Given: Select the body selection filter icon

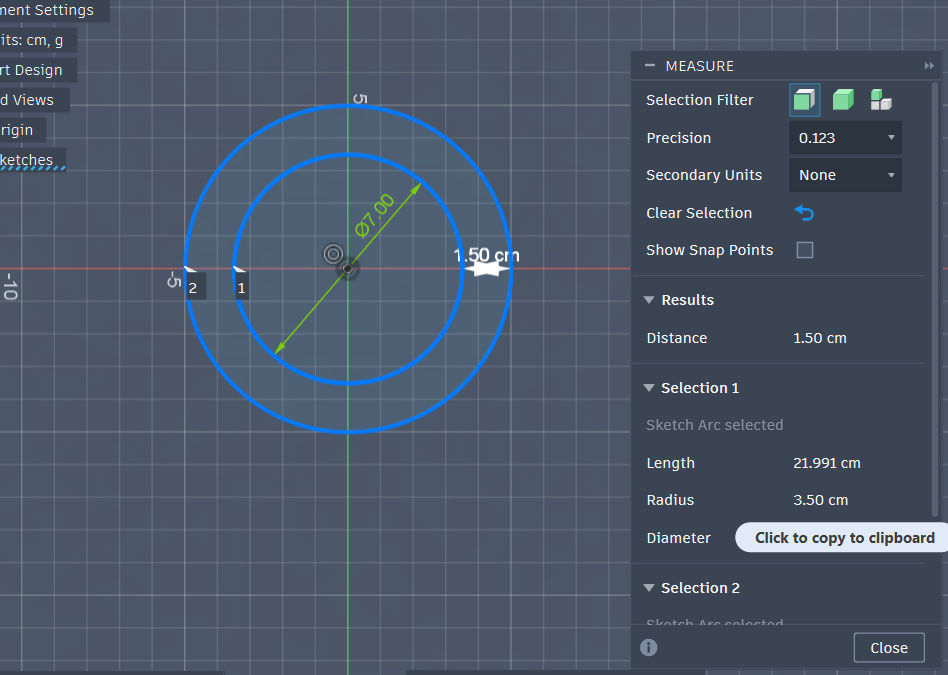Looking at the screenshot, I should tap(843, 100).
